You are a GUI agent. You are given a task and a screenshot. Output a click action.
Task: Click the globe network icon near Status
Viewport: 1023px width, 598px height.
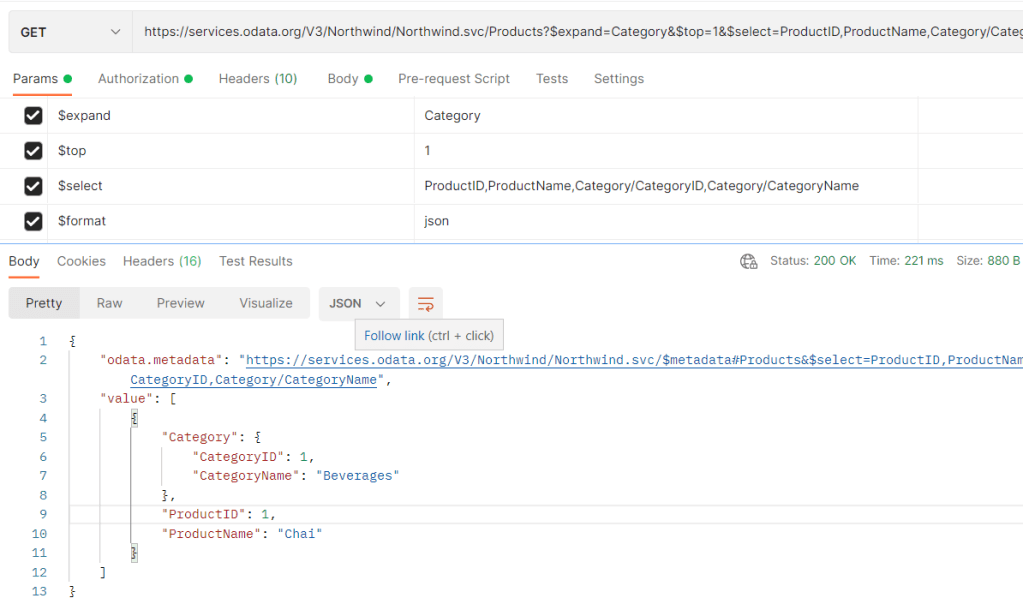point(748,261)
